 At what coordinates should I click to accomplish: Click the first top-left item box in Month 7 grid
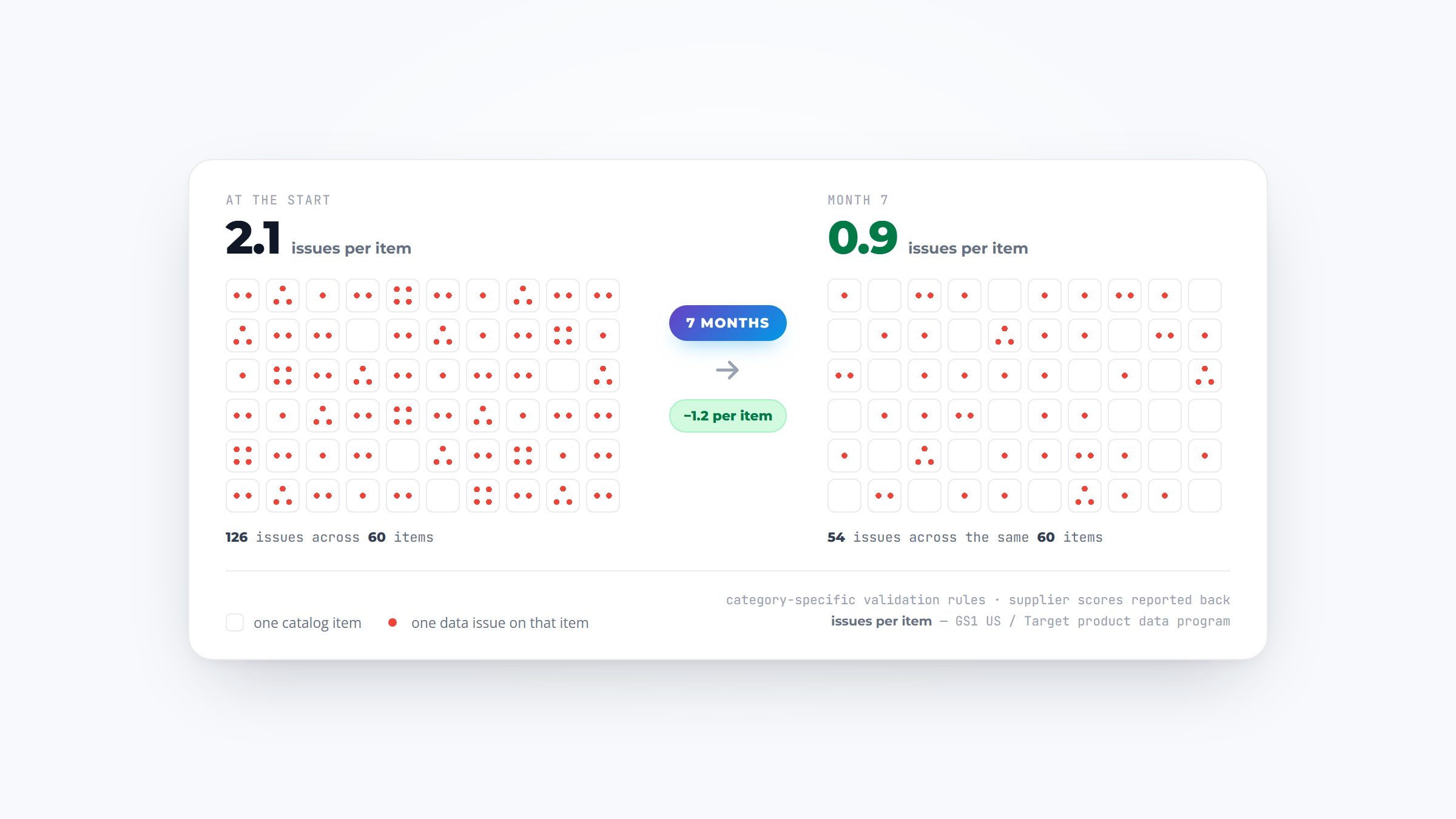[844, 295]
